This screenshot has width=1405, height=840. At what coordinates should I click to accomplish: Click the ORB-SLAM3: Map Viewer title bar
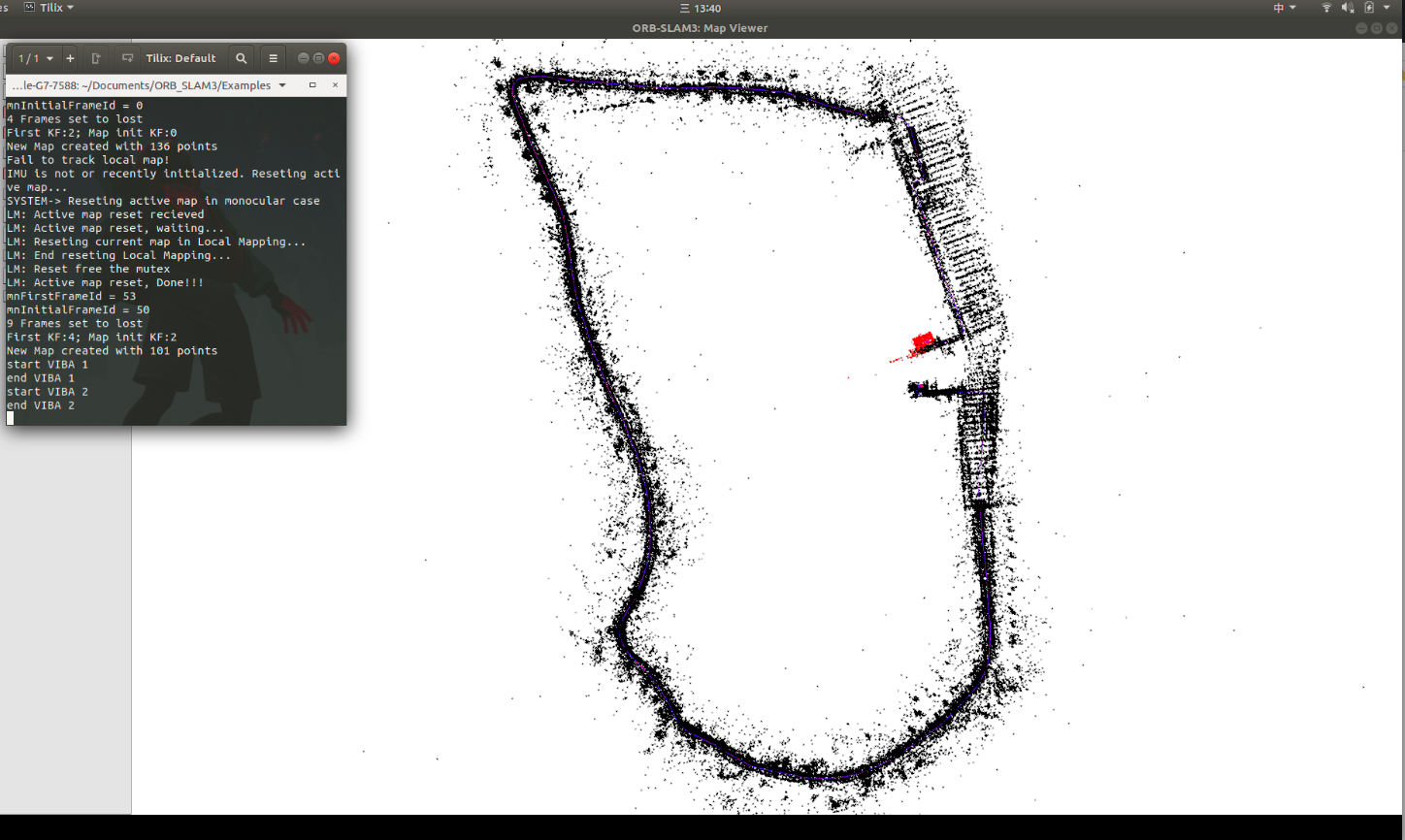pyautogui.click(x=700, y=28)
